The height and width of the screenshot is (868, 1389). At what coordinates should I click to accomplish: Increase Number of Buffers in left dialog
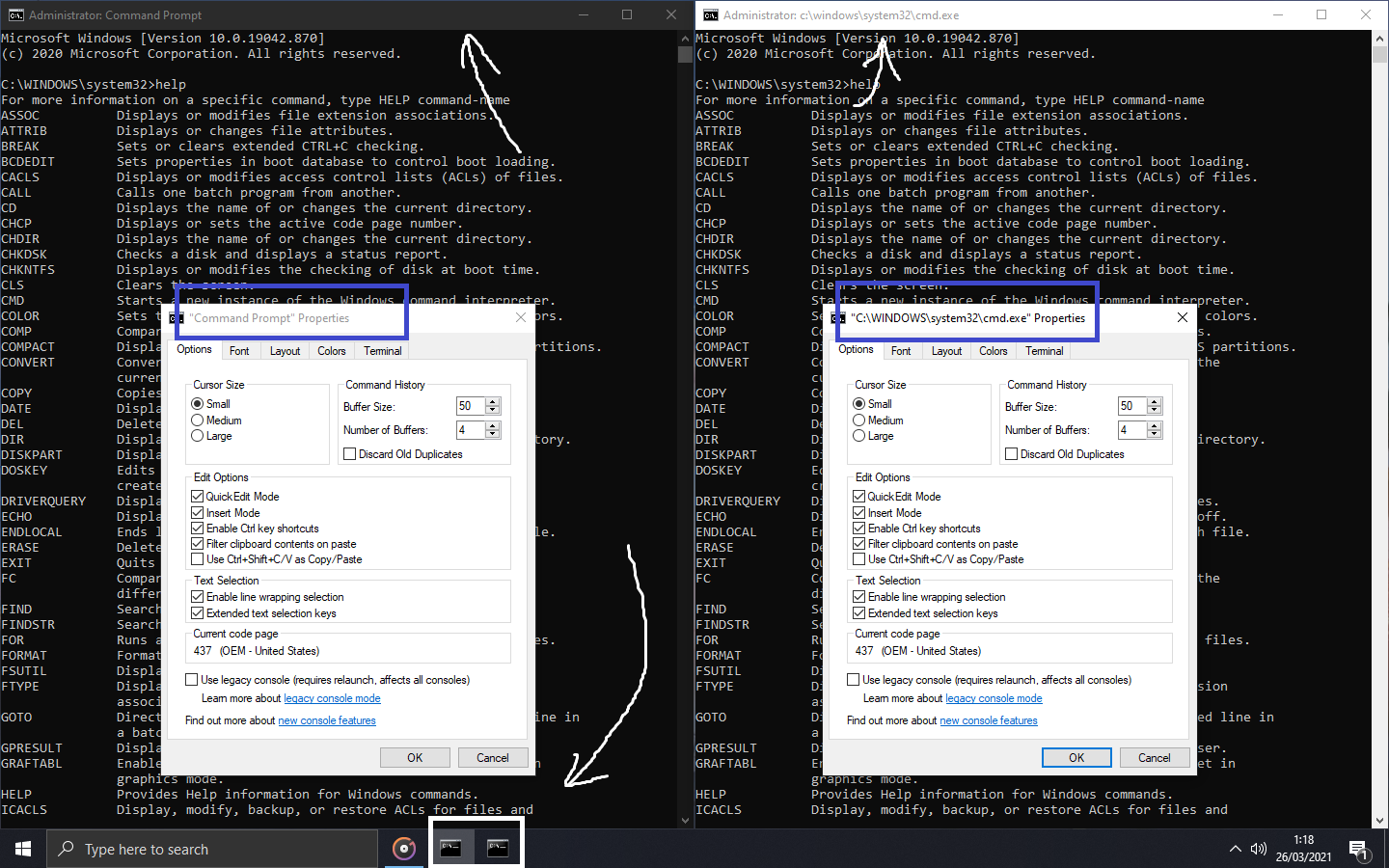[x=493, y=426]
